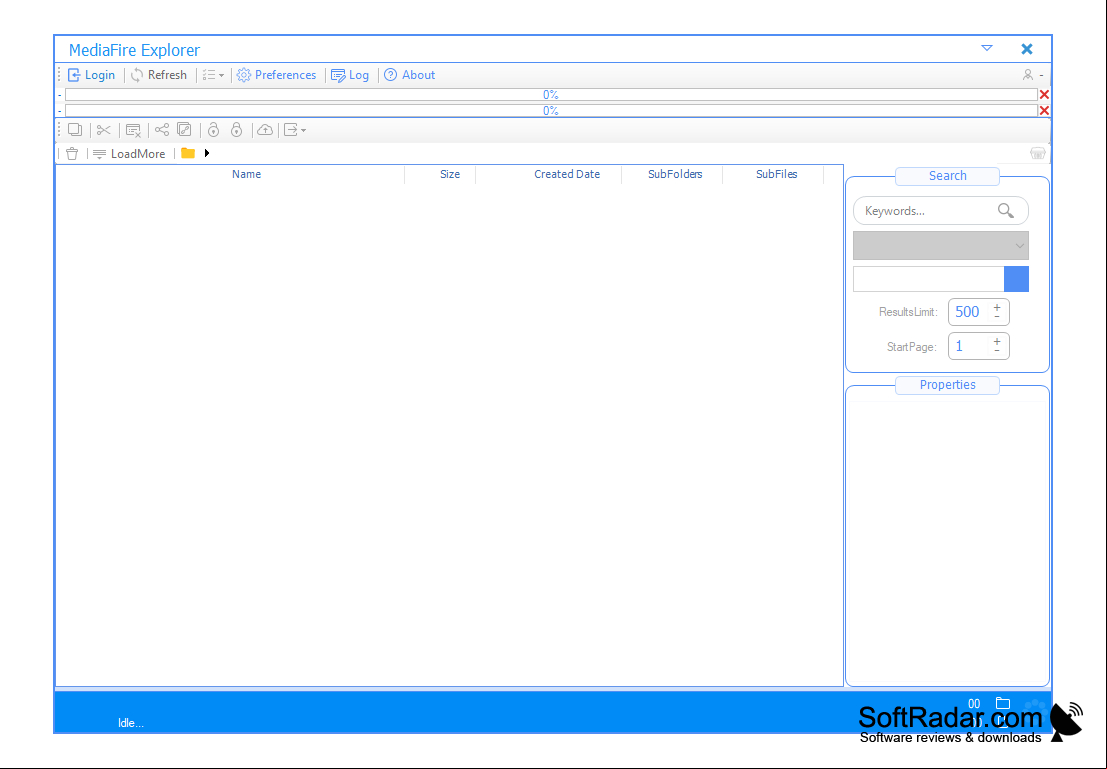1107x769 pixels.
Task: Click the blue square button
Action: [x=1017, y=279]
